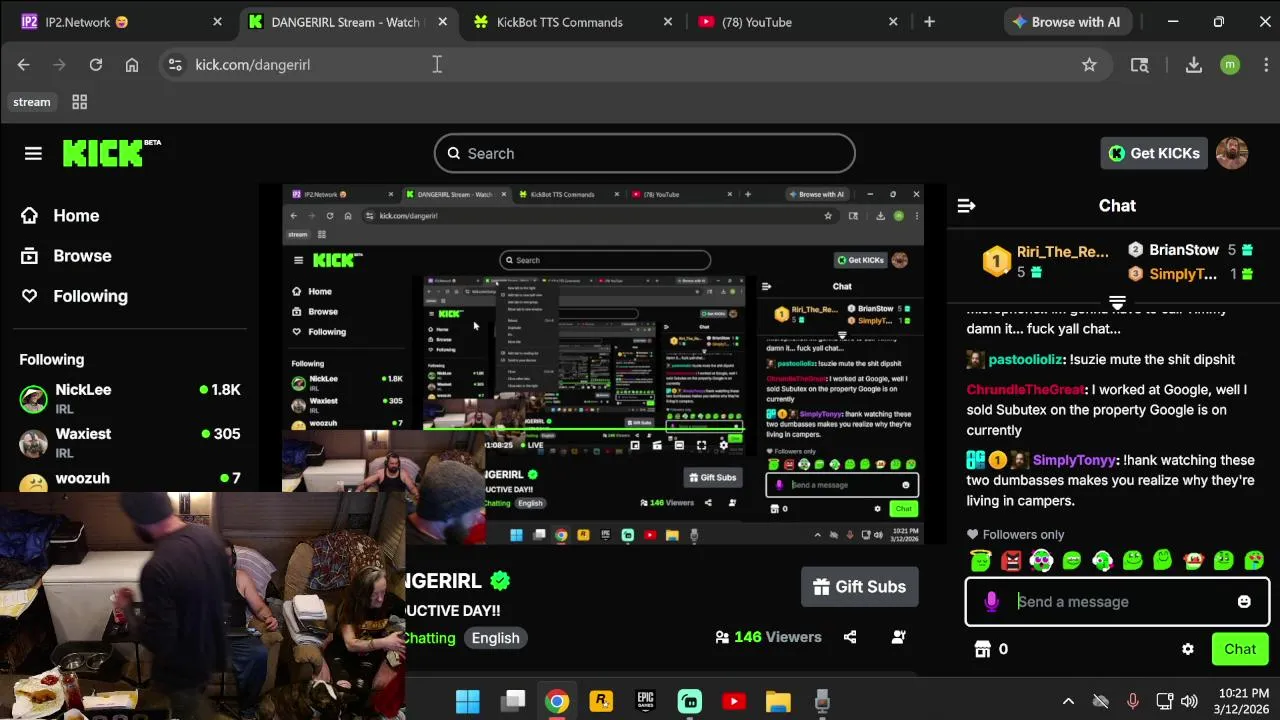Click the purple microphone icon in chat box
This screenshot has height=720, width=1280.
point(991,601)
